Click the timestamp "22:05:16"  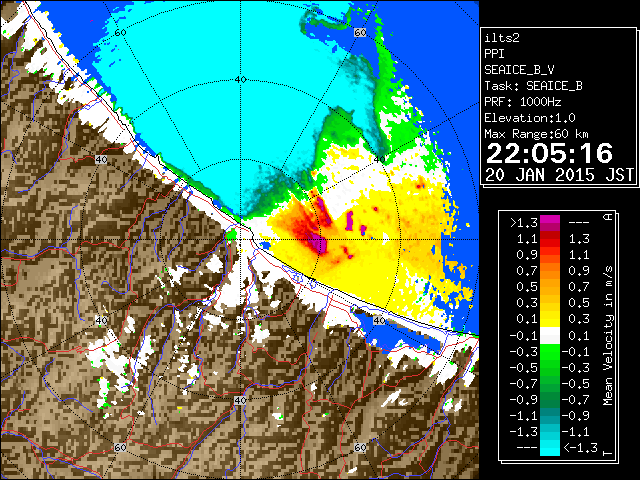pyautogui.click(x=549, y=153)
